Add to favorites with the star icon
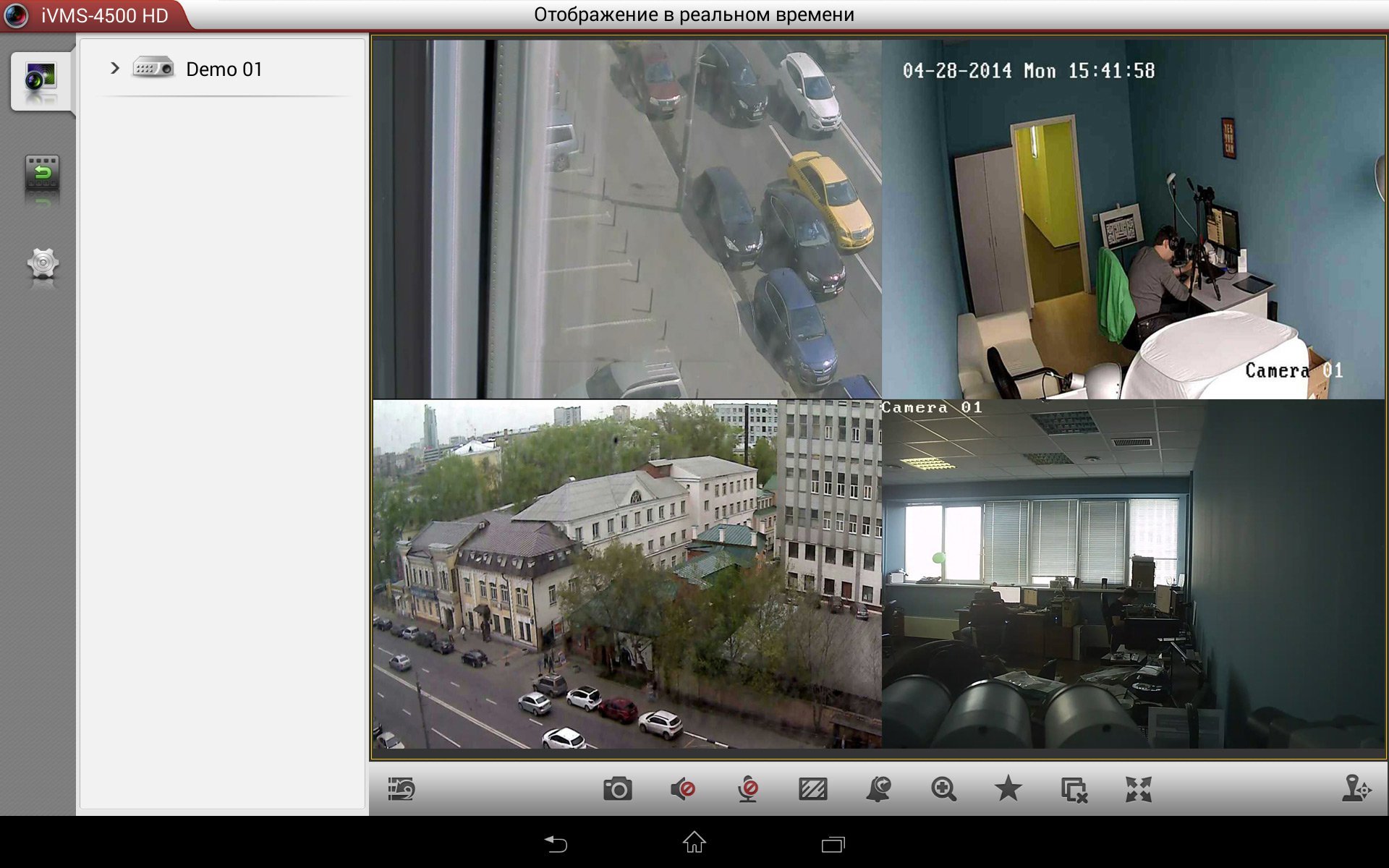The height and width of the screenshot is (868, 1389). click(1008, 788)
